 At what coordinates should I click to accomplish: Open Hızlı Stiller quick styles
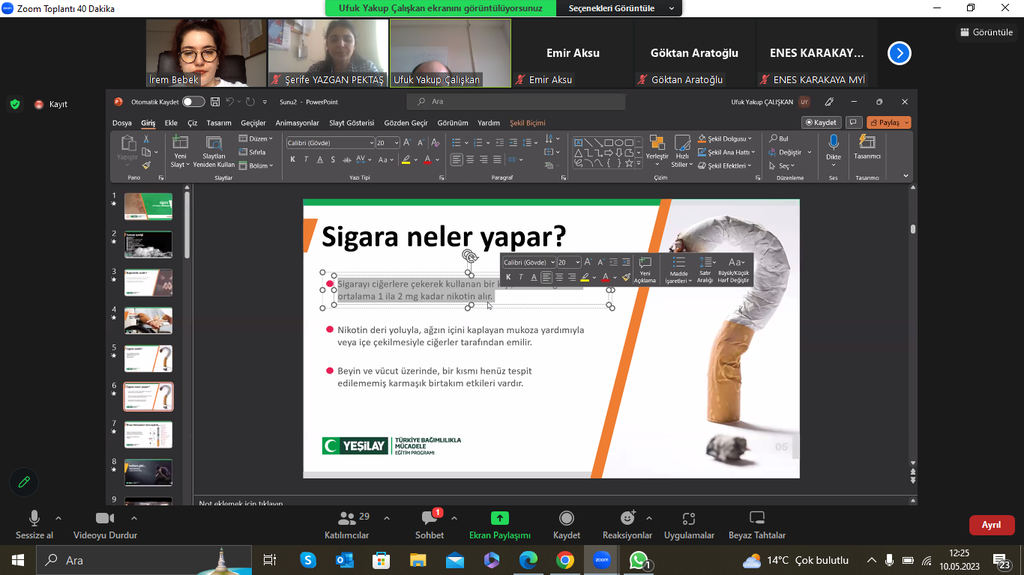point(682,152)
